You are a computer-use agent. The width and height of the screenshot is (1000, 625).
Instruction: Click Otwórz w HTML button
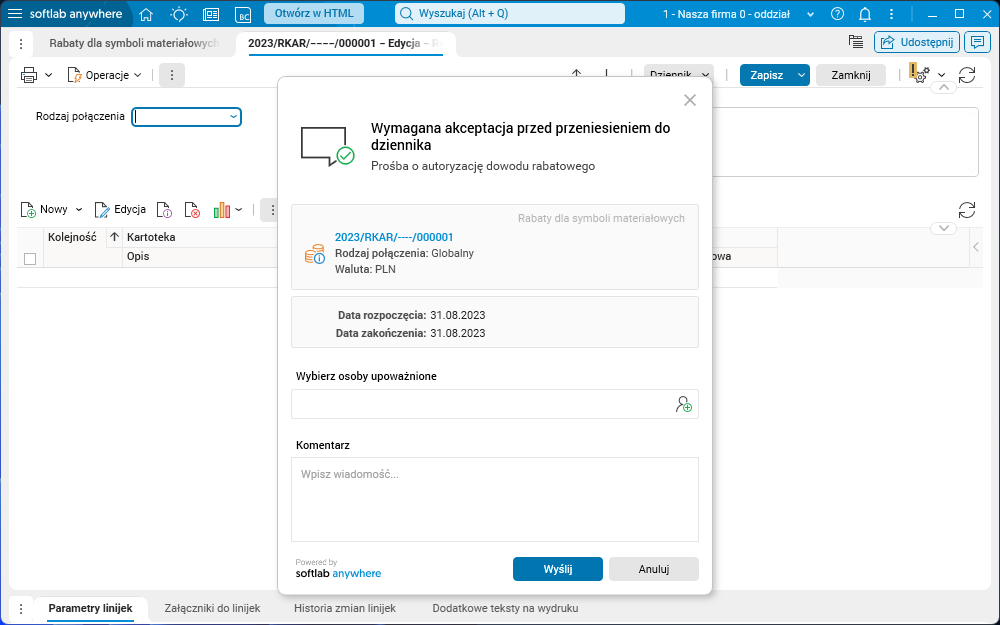coord(314,13)
